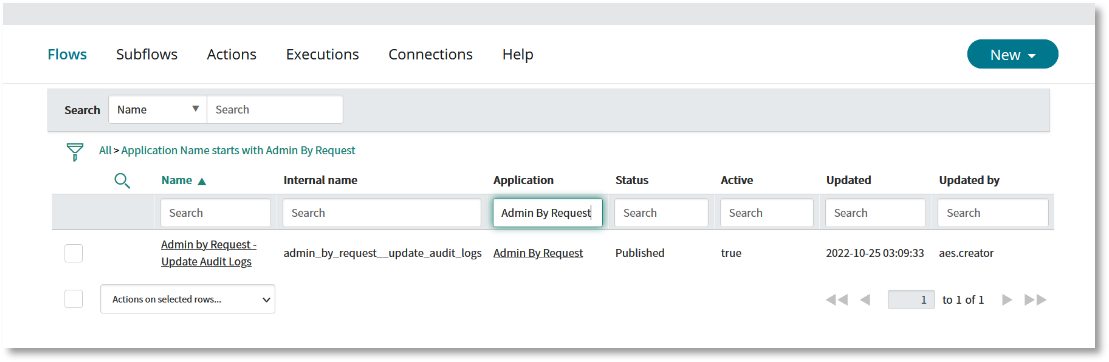1109x362 pixels.
Task: Go to first page of results
Action: pos(837,300)
